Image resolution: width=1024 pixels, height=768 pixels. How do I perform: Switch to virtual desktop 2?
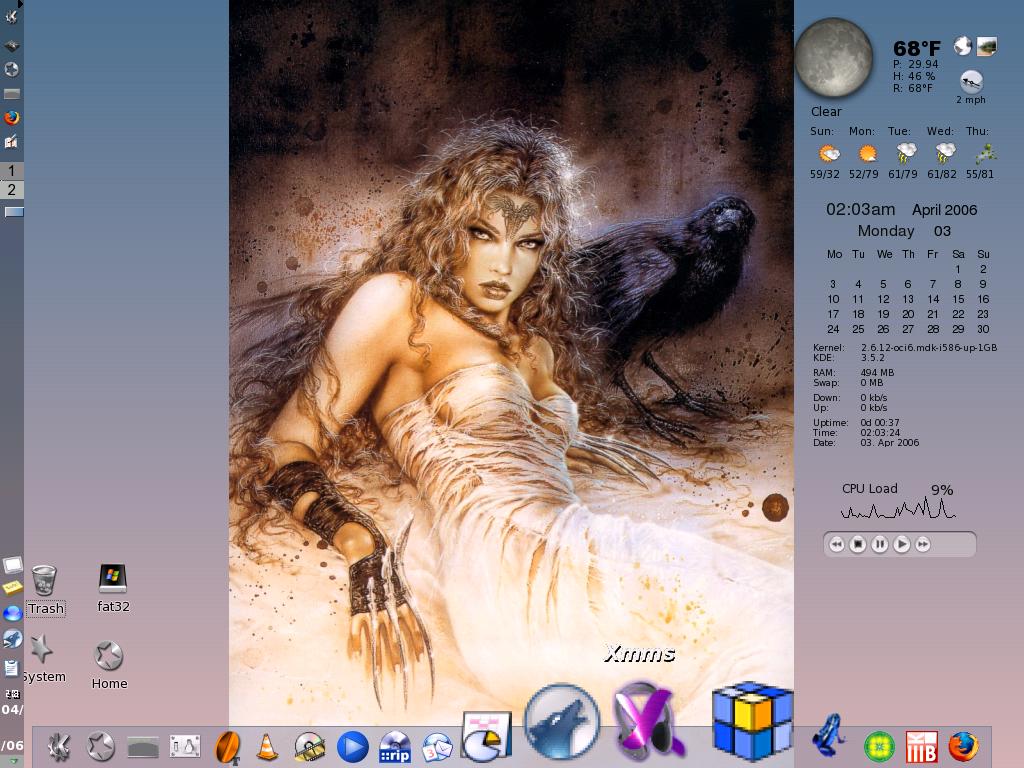[x=12, y=190]
